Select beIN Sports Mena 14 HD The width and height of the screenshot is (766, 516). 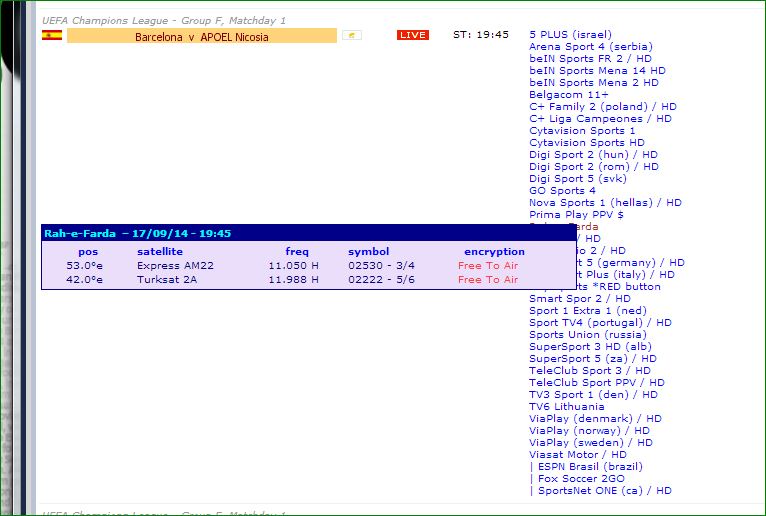point(597,71)
